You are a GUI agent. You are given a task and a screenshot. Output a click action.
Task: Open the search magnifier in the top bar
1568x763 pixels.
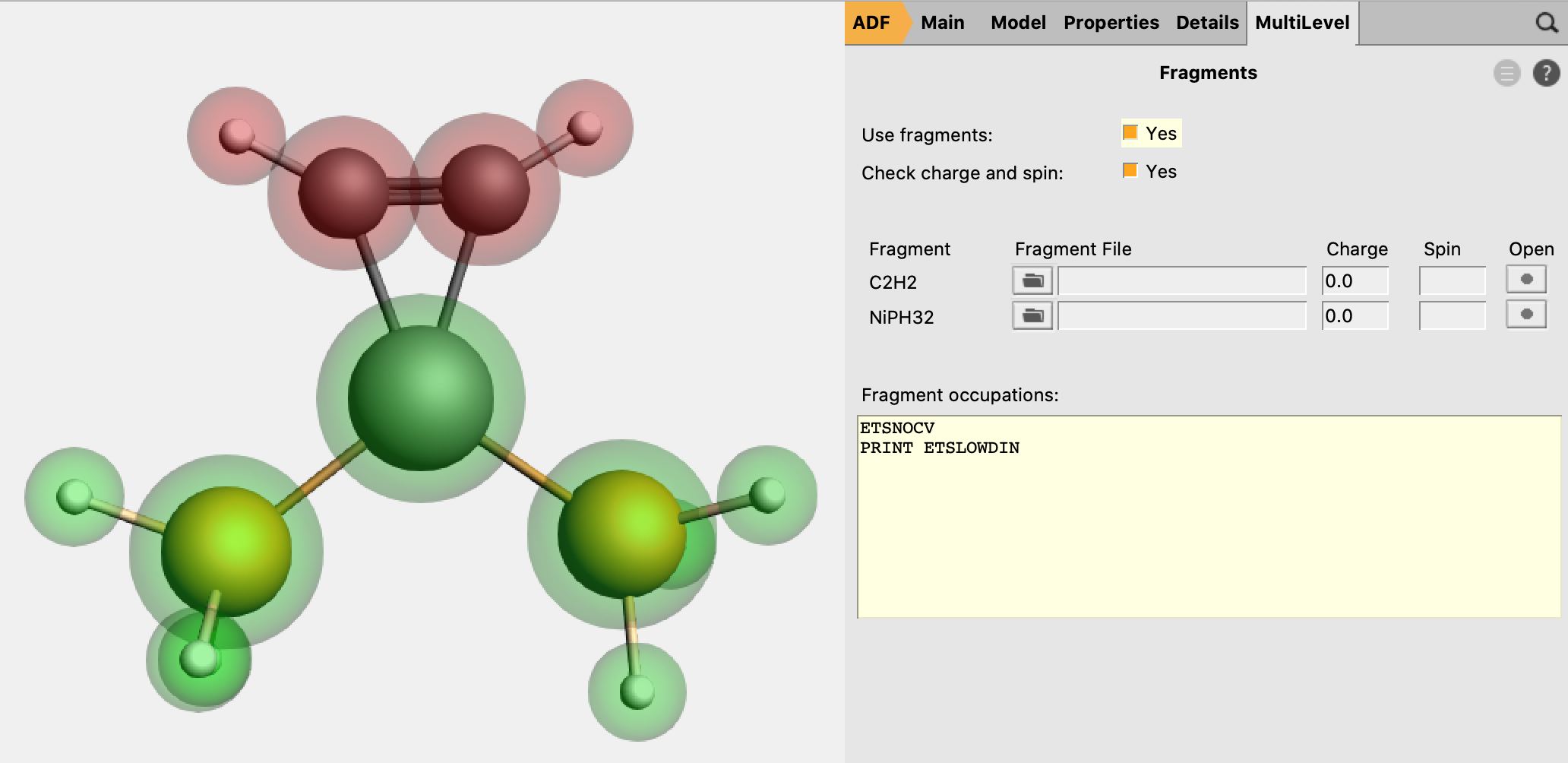1546,23
